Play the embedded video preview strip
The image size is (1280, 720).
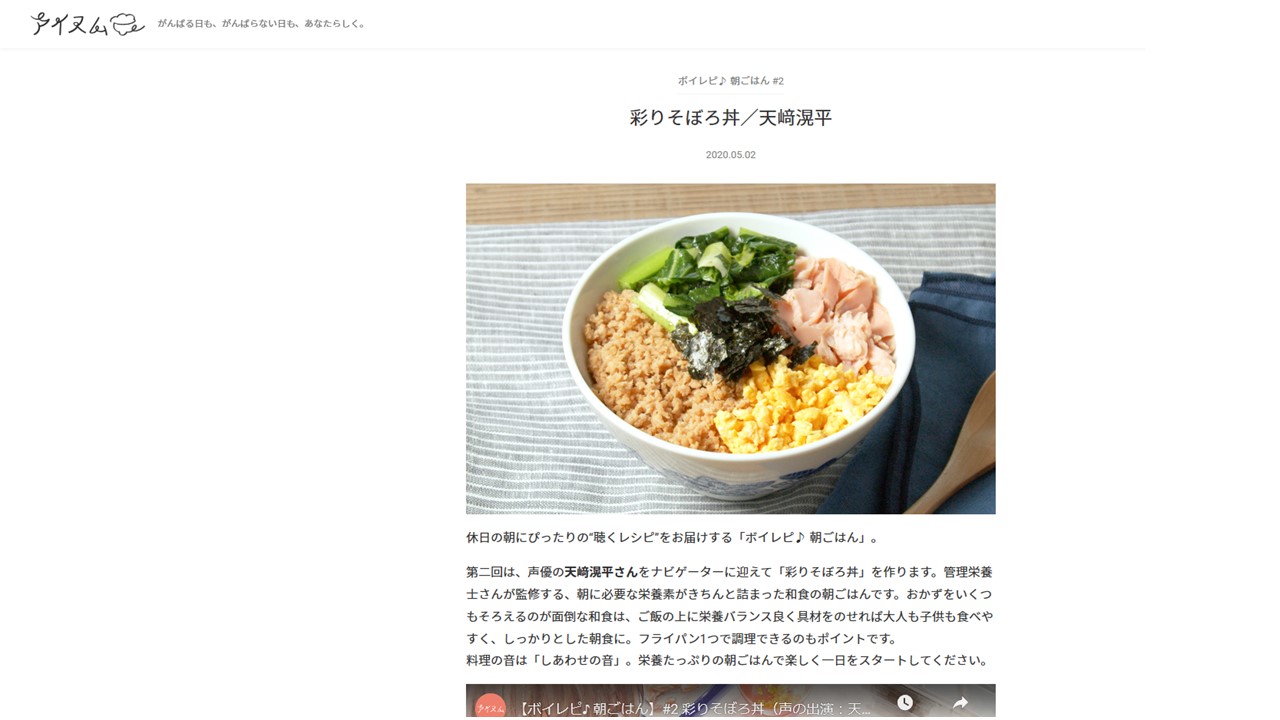click(730, 701)
